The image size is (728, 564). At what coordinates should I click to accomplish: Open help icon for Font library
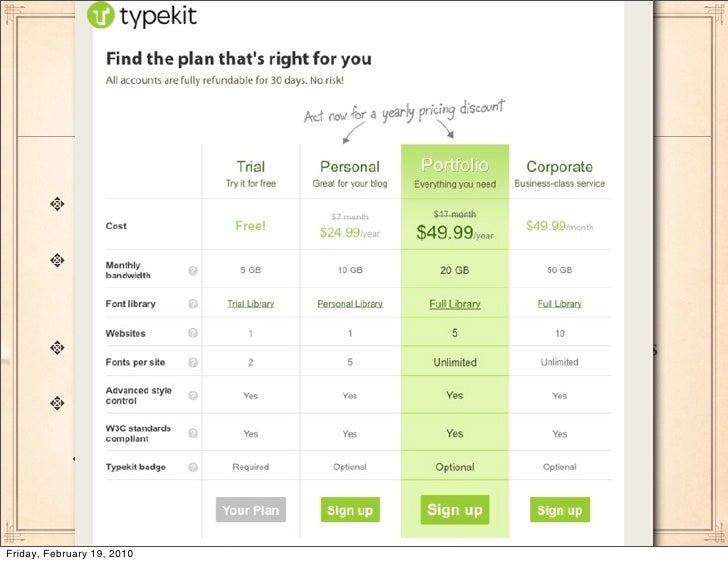(193, 304)
